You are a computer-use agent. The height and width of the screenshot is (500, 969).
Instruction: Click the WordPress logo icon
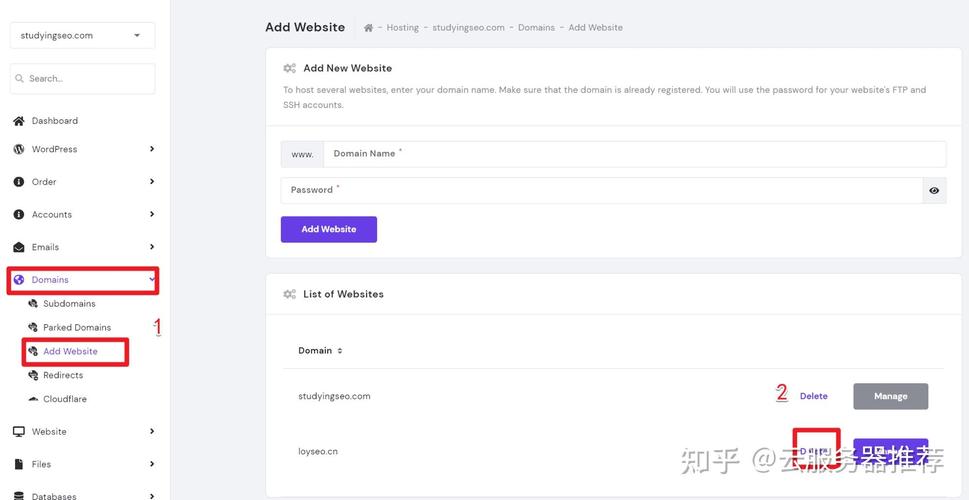18,149
